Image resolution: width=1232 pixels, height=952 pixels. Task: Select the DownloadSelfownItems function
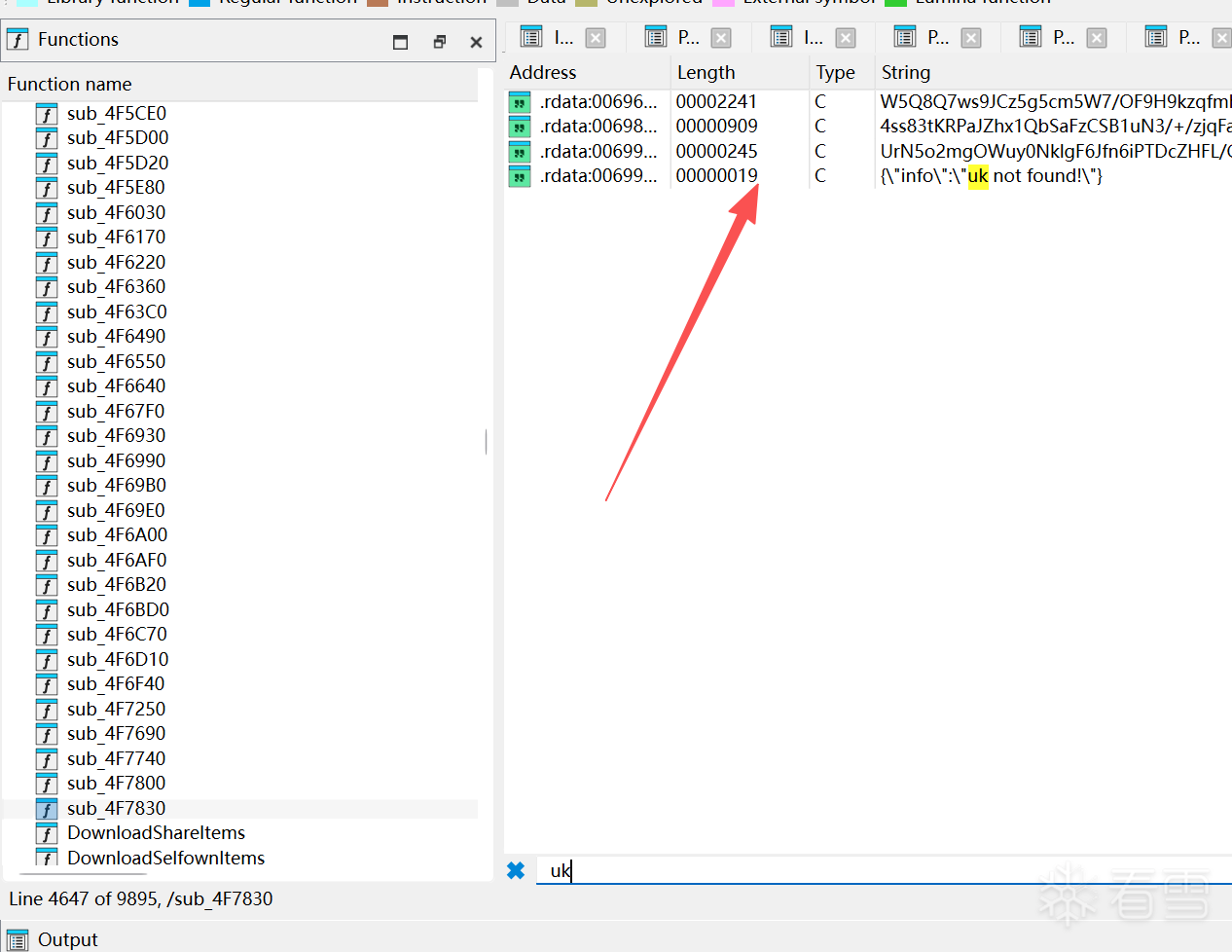(165, 858)
